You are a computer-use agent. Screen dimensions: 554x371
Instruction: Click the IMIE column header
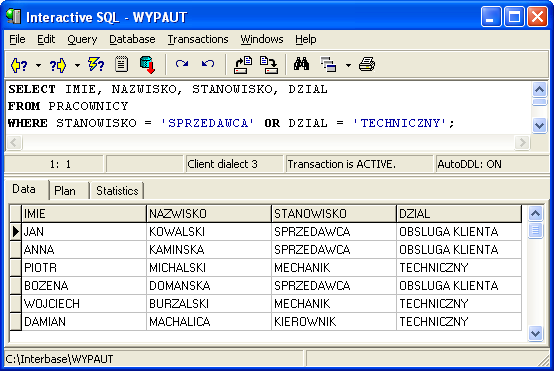(x=84, y=214)
